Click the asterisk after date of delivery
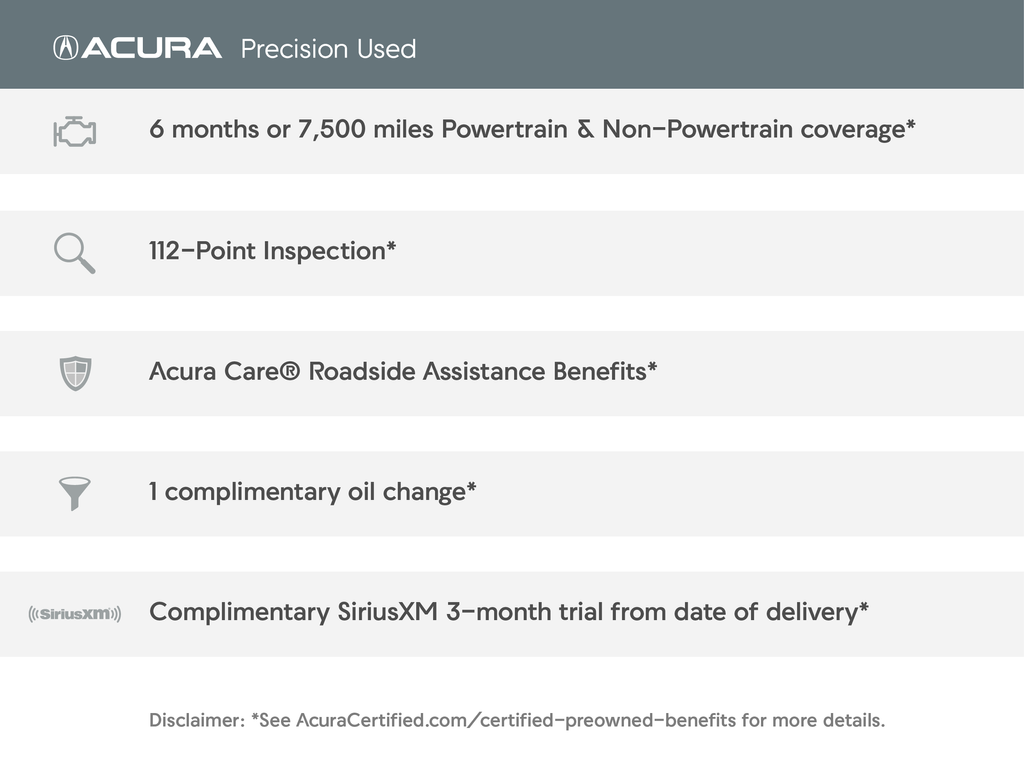The width and height of the screenshot is (1024, 768). (863, 609)
